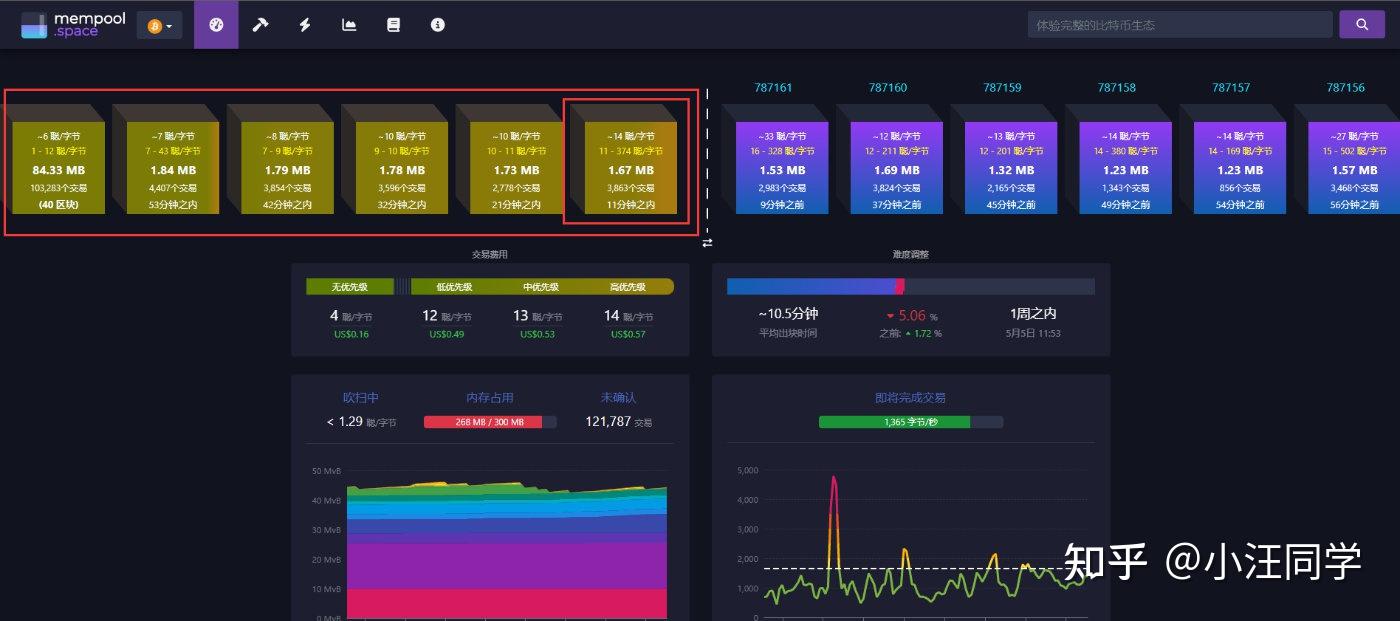1400x621 pixels.
Task: Open the mining hammer icon page
Action: (260, 25)
